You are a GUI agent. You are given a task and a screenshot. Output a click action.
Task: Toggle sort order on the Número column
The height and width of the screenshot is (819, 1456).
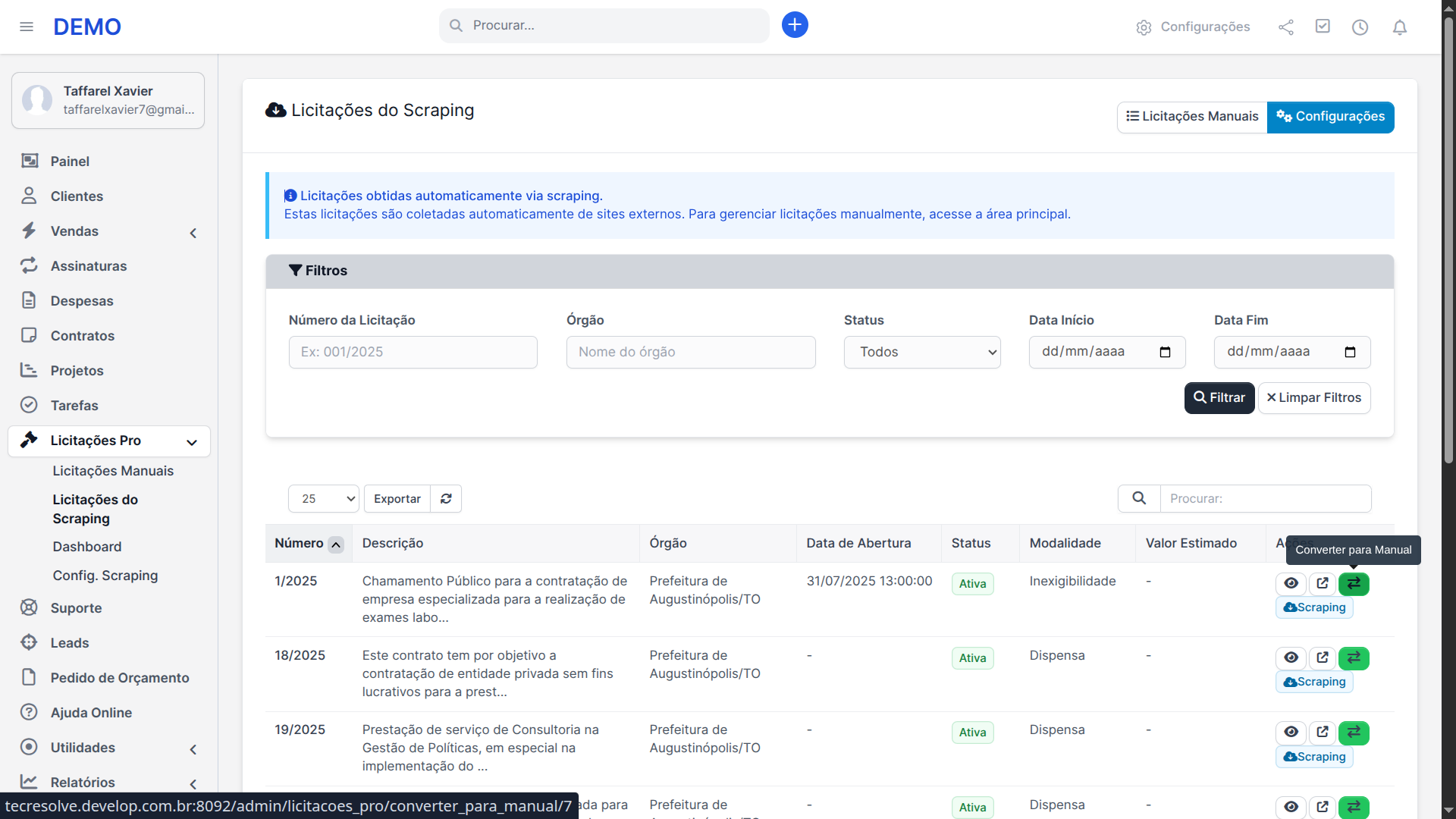(x=336, y=544)
